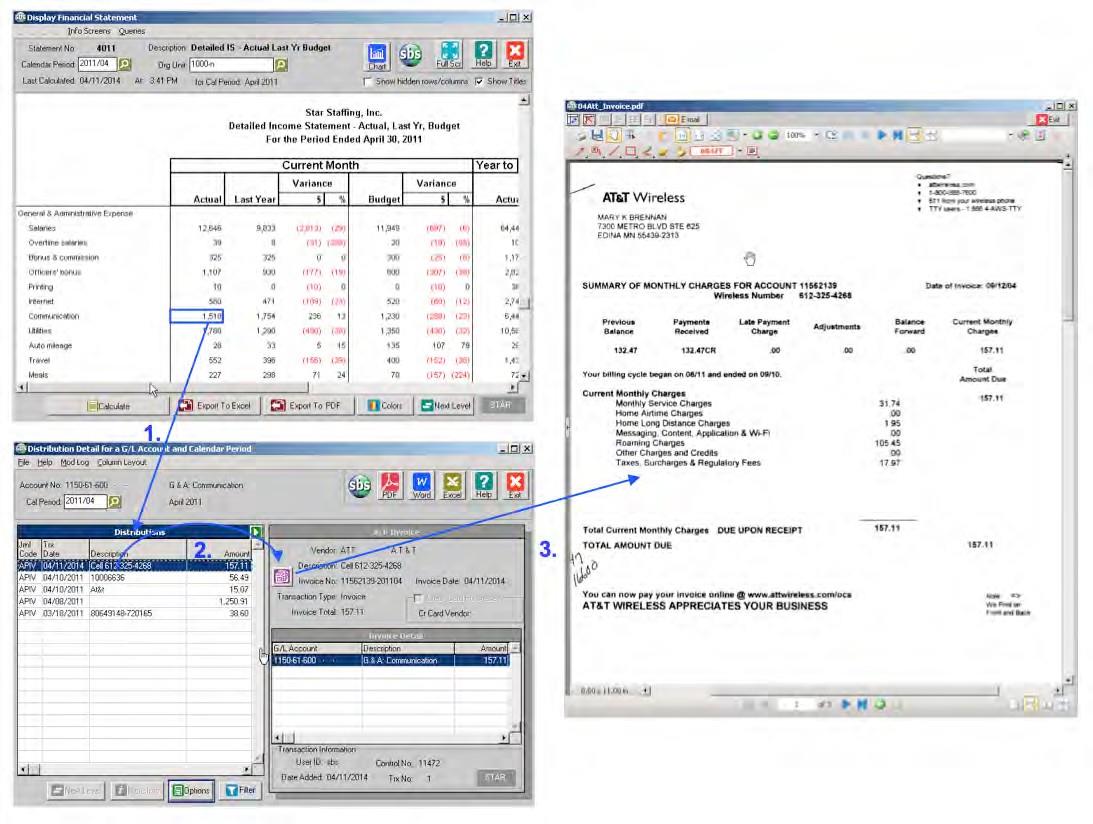Open the Mod Log menu
Screen dimensions: 1093x824
coord(75,463)
